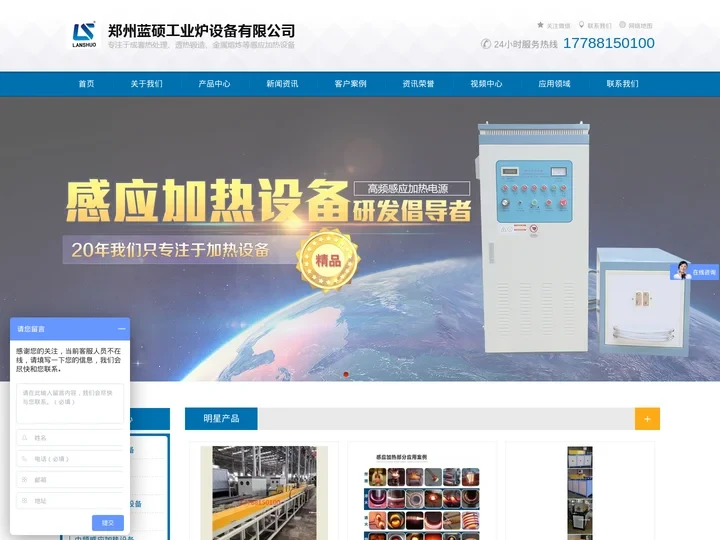Click the 精品 gold badge on the banner
This screenshot has height=540, width=720.
click(328, 260)
